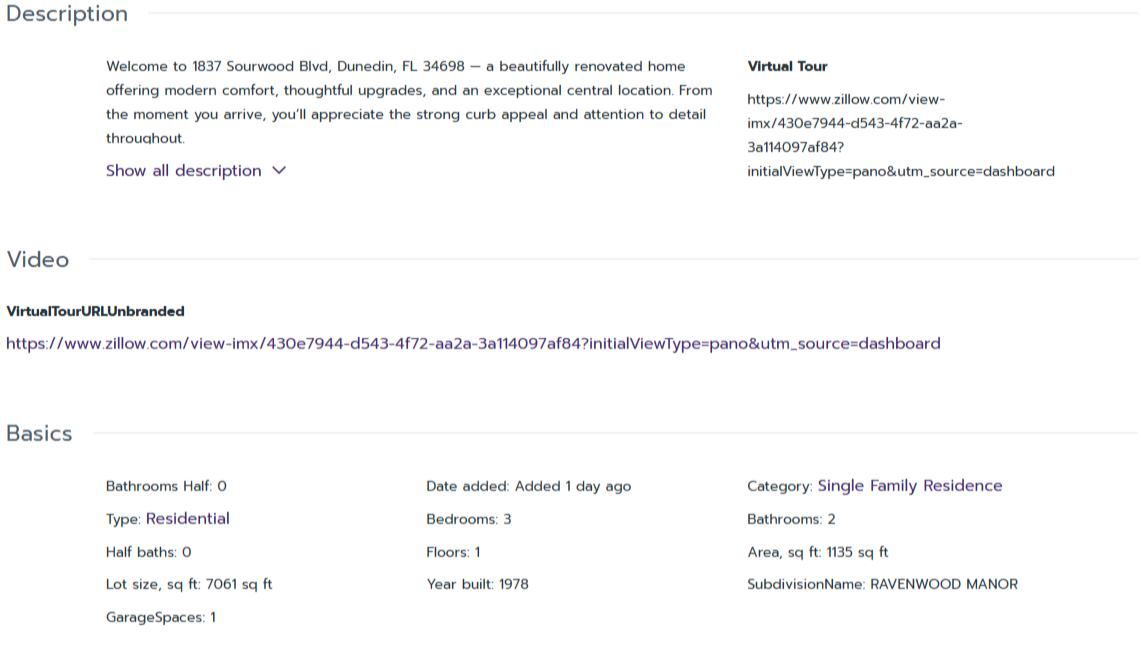The height and width of the screenshot is (670, 1141).
Task: Click the Date added field
Action: pyautogui.click(x=528, y=487)
